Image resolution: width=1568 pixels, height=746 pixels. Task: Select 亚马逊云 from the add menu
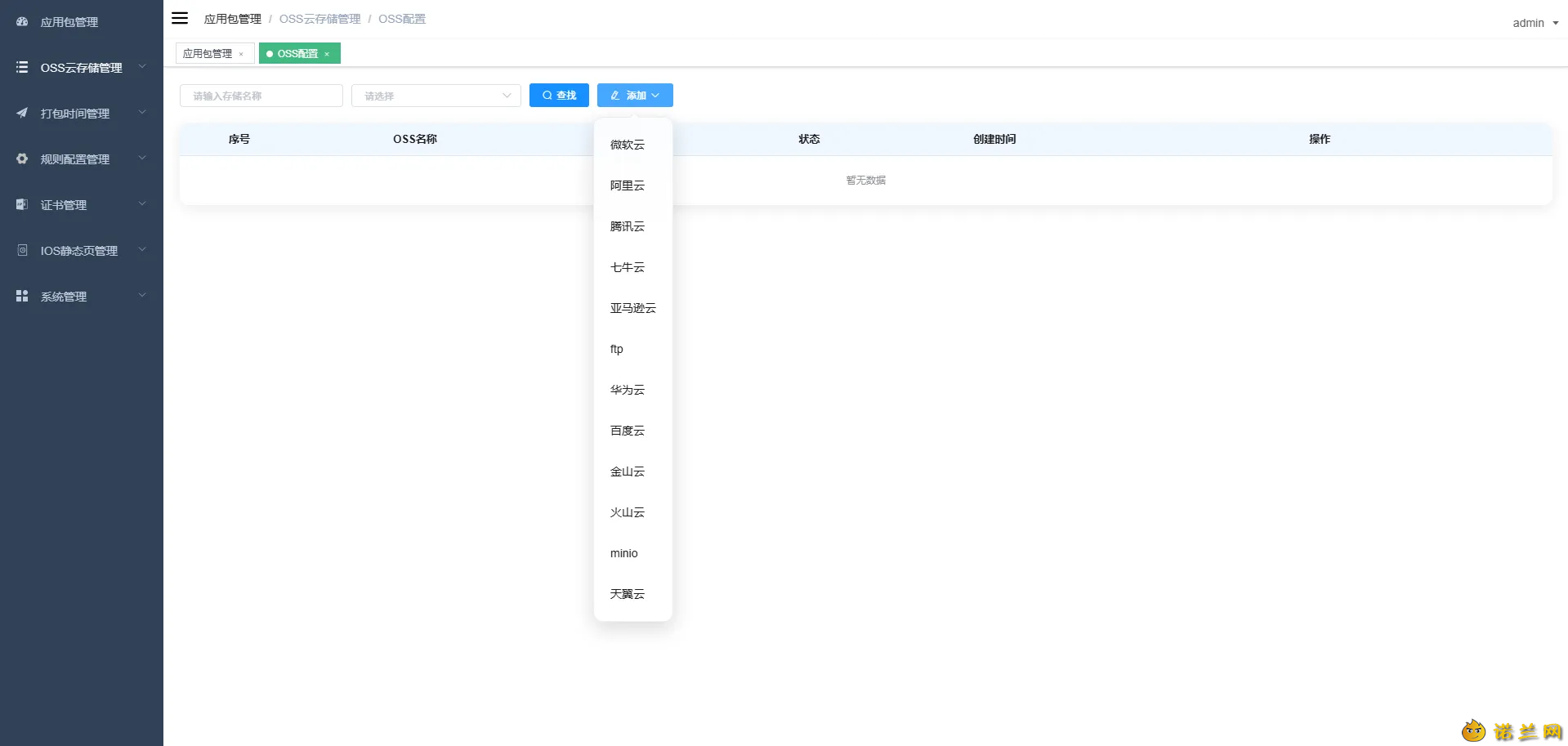[633, 308]
